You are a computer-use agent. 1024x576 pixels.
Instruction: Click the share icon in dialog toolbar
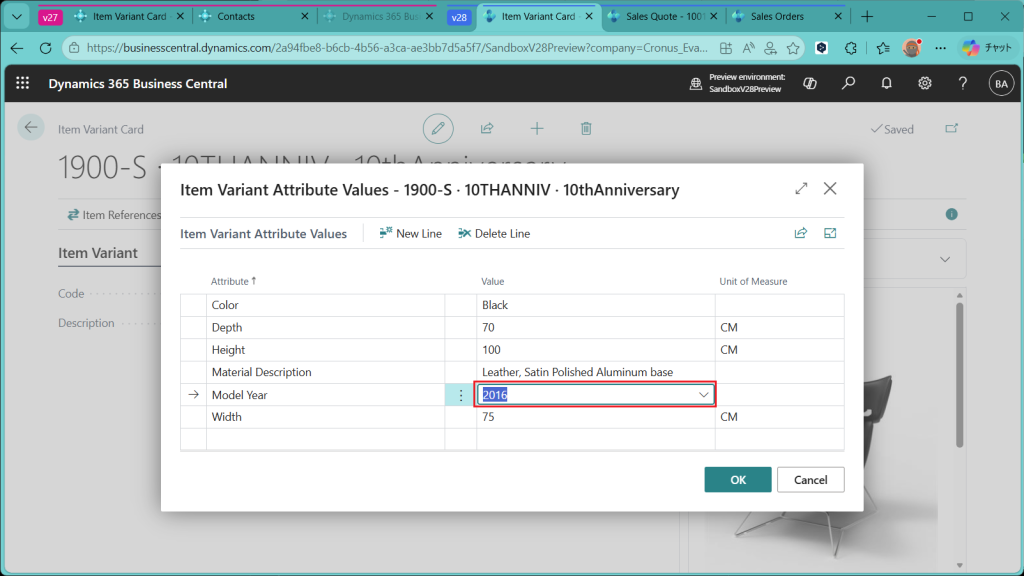800,233
